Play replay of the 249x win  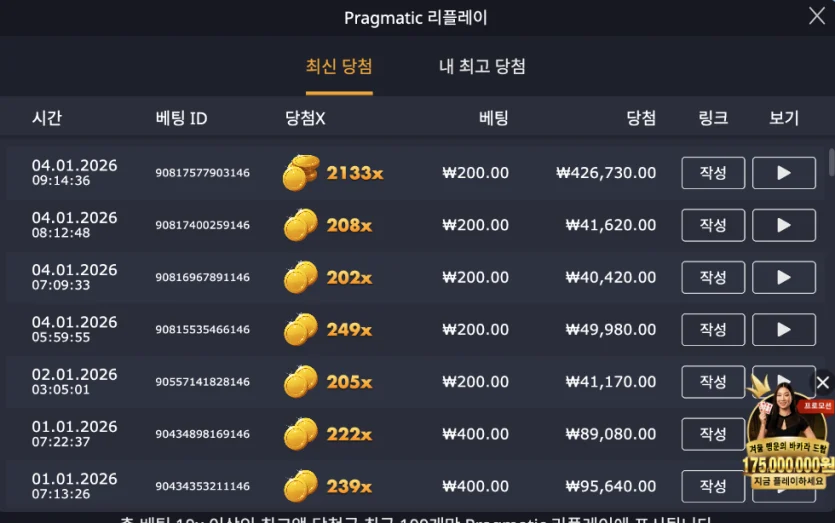[x=783, y=329]
